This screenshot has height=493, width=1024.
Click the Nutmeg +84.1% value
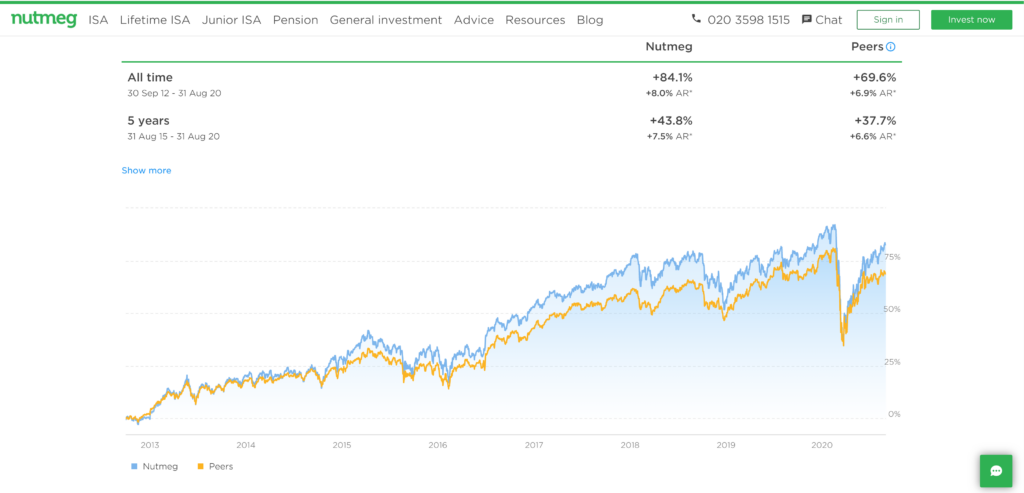pyautogui.click(x=671, y=77)
